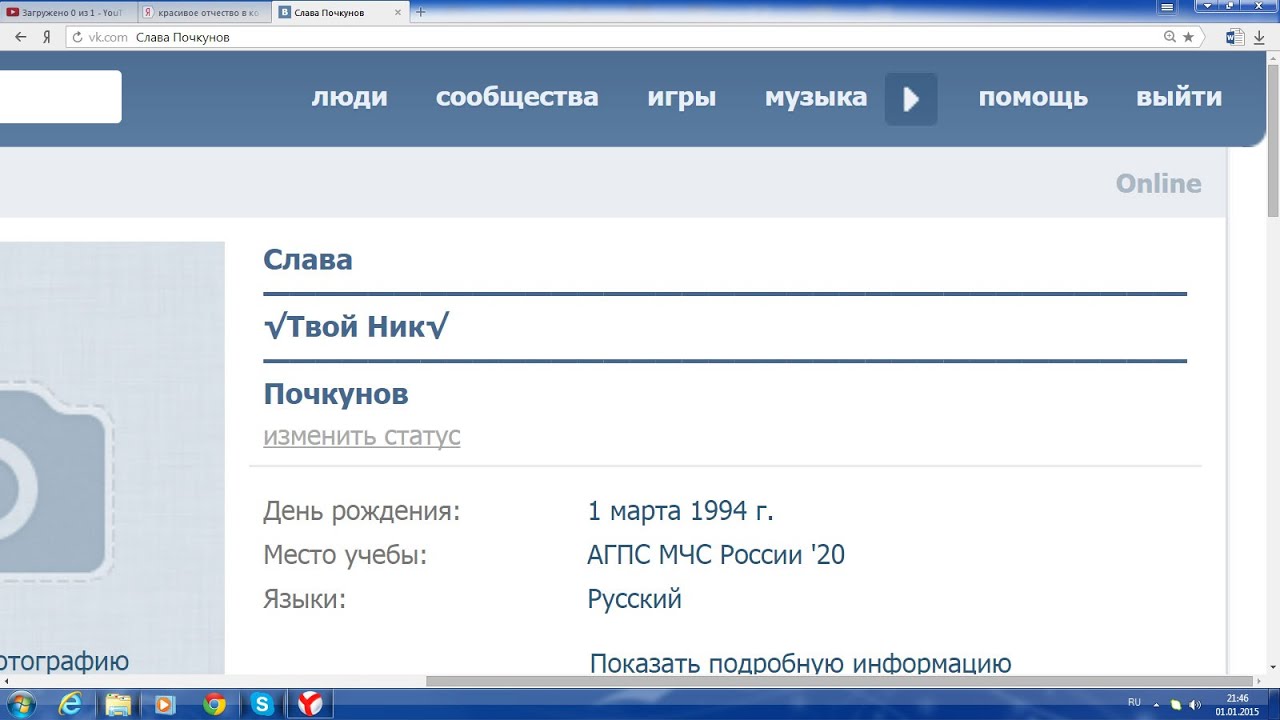Click the 'Языки:' label
The height and width of the screenshot is (720, 1280).
pos(305,599)
